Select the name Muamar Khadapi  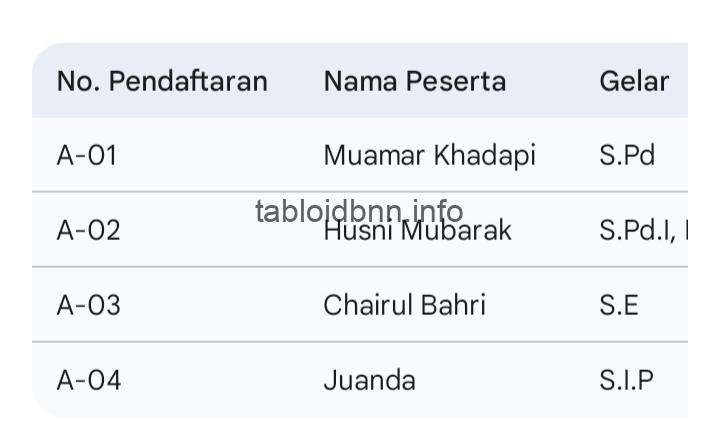click(429, 155)
